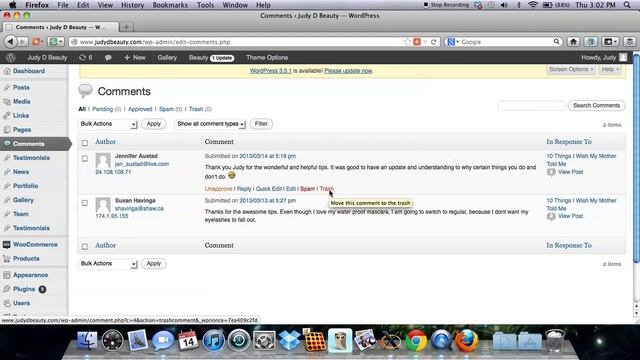Open Calendar icon showing 14 in dock

pos(188,340)
